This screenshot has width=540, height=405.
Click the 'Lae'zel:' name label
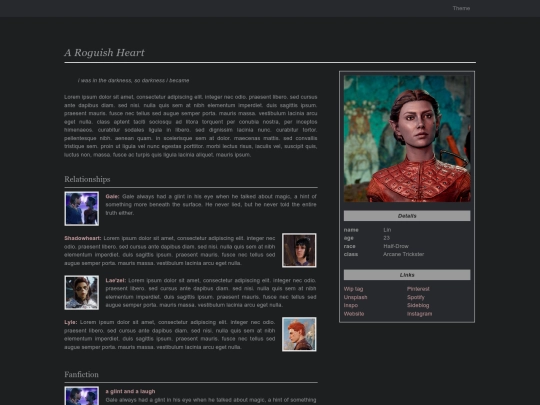click(x=116, y=280)
